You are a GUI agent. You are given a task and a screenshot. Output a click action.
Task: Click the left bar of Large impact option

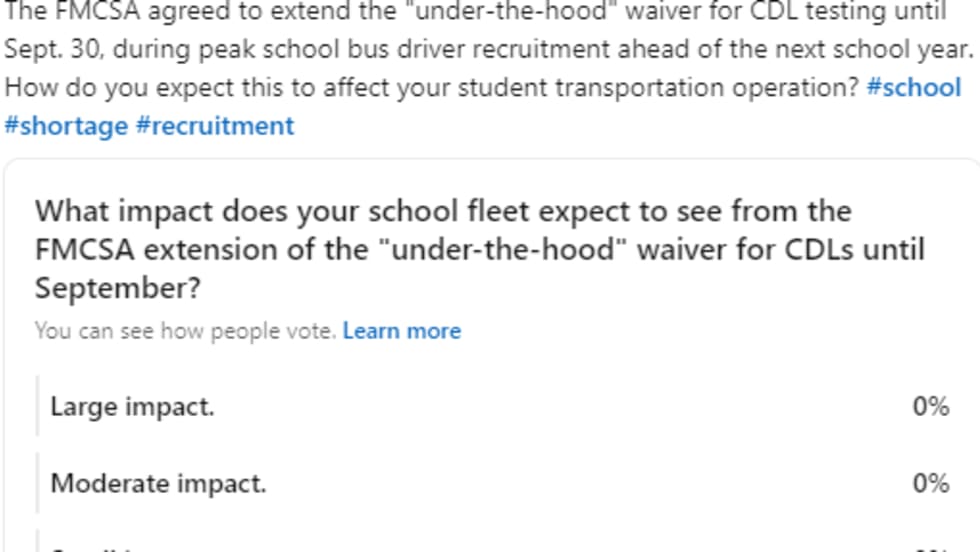38,406
